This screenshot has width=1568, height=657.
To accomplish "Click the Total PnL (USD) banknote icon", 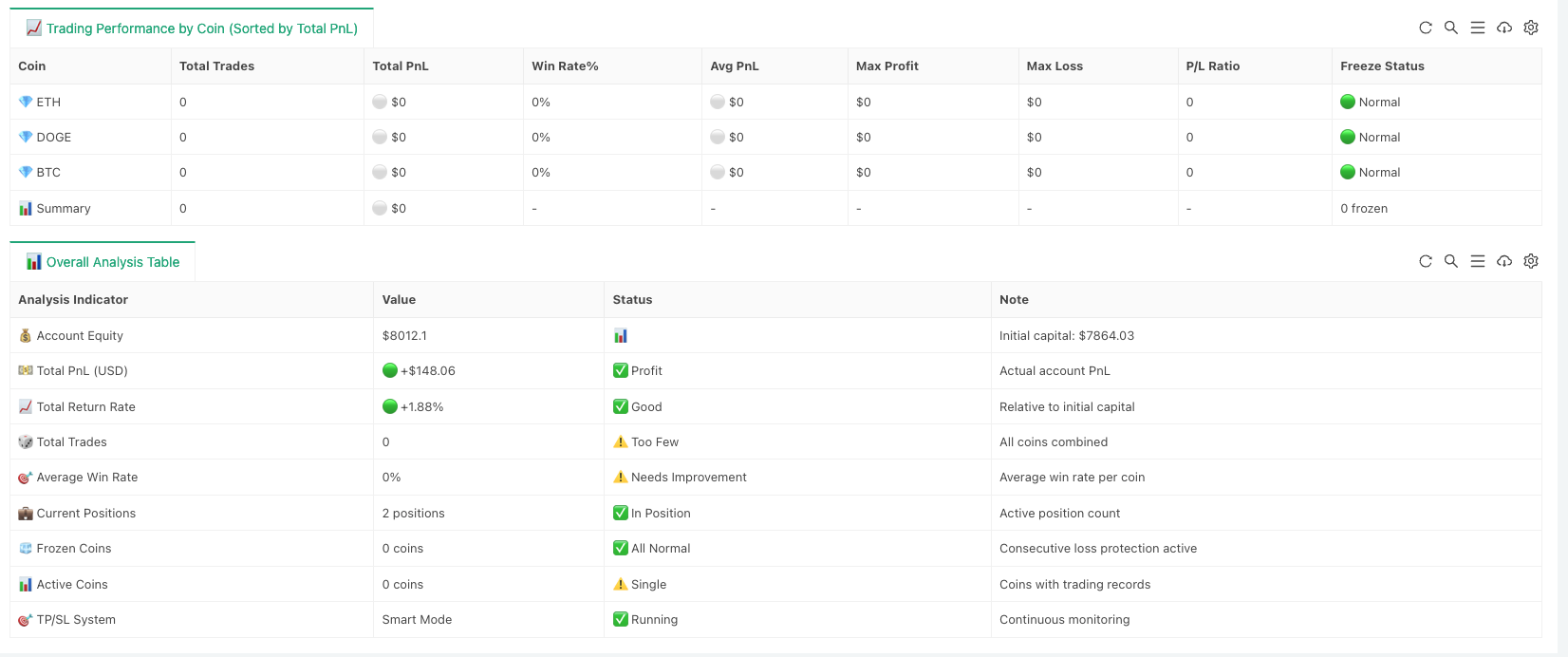I will coord(26,370).
